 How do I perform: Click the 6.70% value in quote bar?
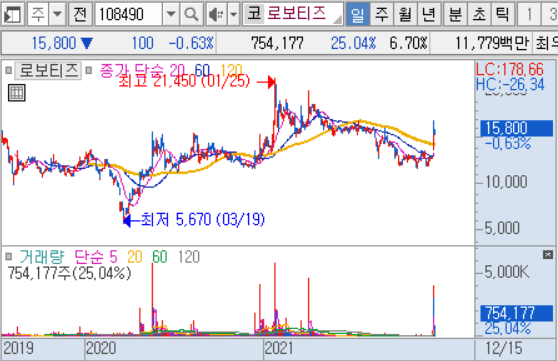(x=408, y=43)
